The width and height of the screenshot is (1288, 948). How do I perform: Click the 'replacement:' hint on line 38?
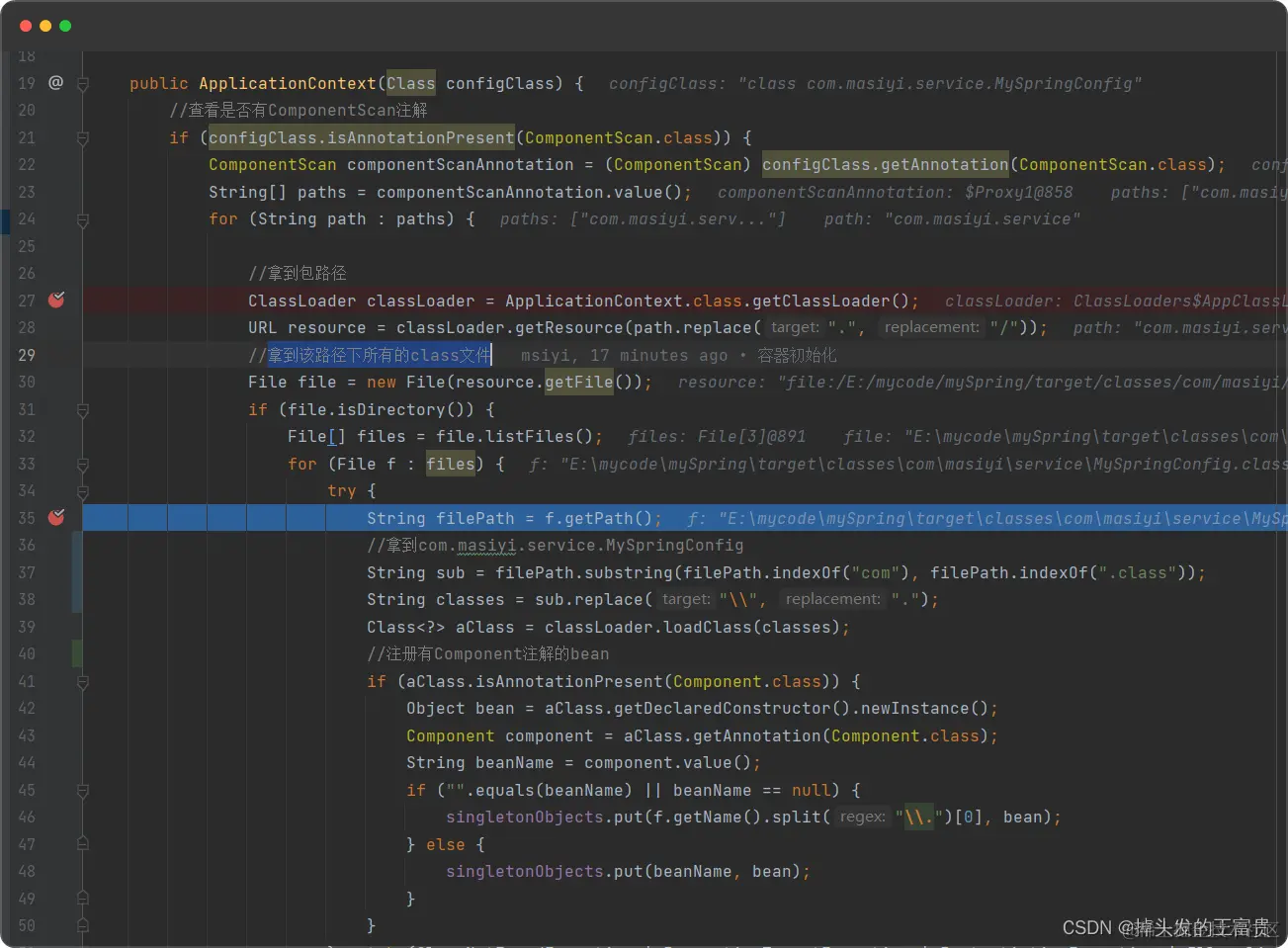tap(833, 599)
